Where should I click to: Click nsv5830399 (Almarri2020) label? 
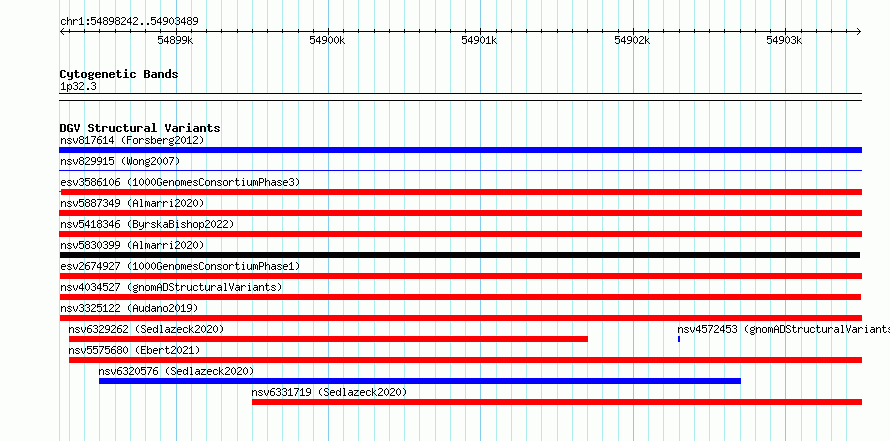[132, 245]
